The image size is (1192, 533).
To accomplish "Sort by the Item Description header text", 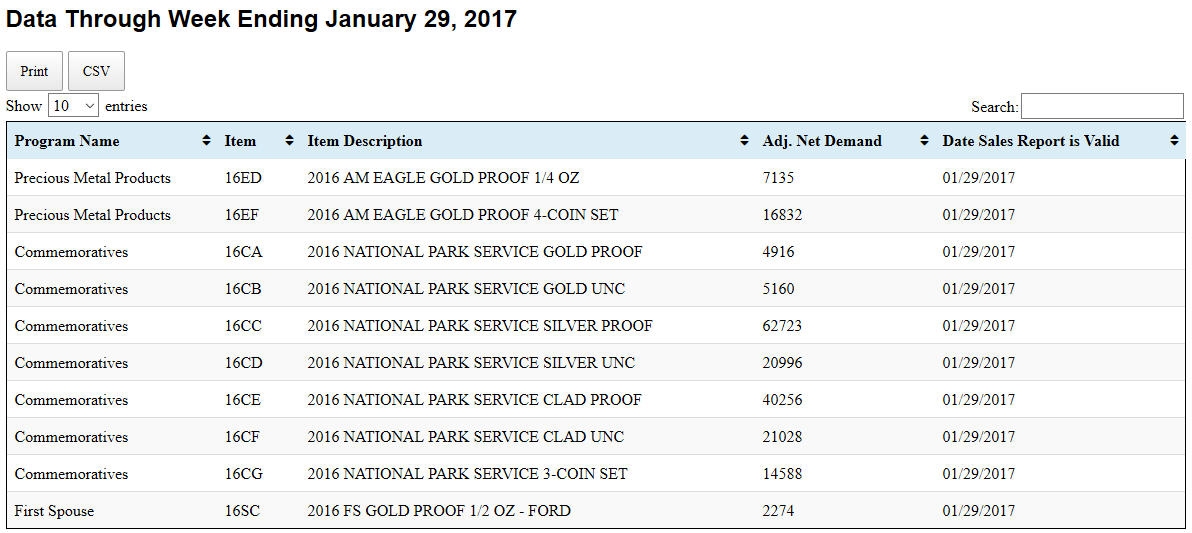I will [x=365, y=141].
